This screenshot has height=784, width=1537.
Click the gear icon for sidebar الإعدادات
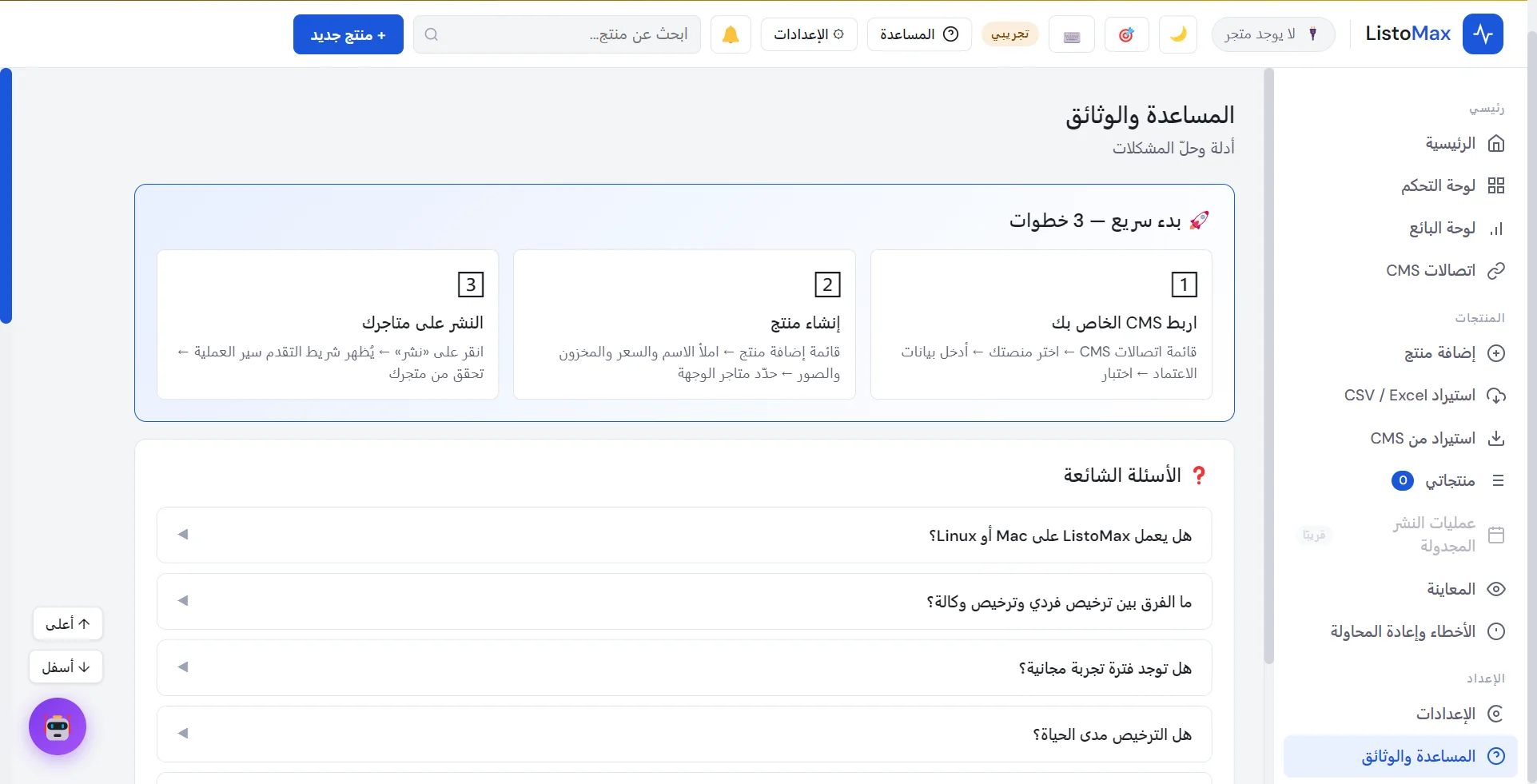(1496, 714)
